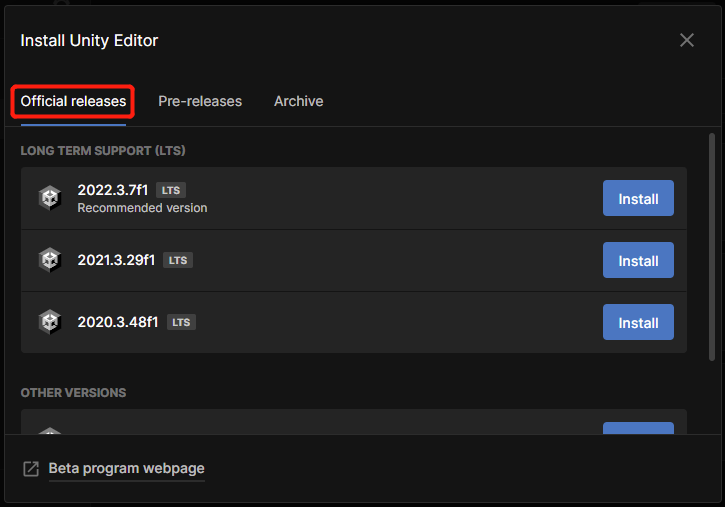Close the Install Unity Editor dialog
The height and width of the screenshot is (507, 725).
coord(687,40)
